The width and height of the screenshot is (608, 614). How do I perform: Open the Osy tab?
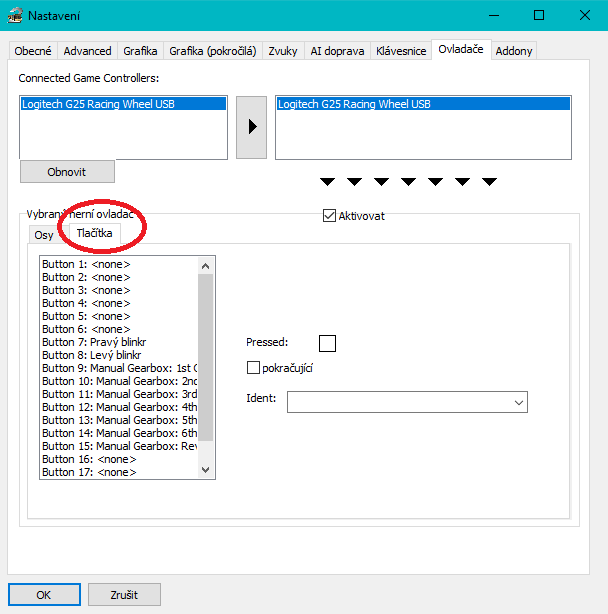44,235
